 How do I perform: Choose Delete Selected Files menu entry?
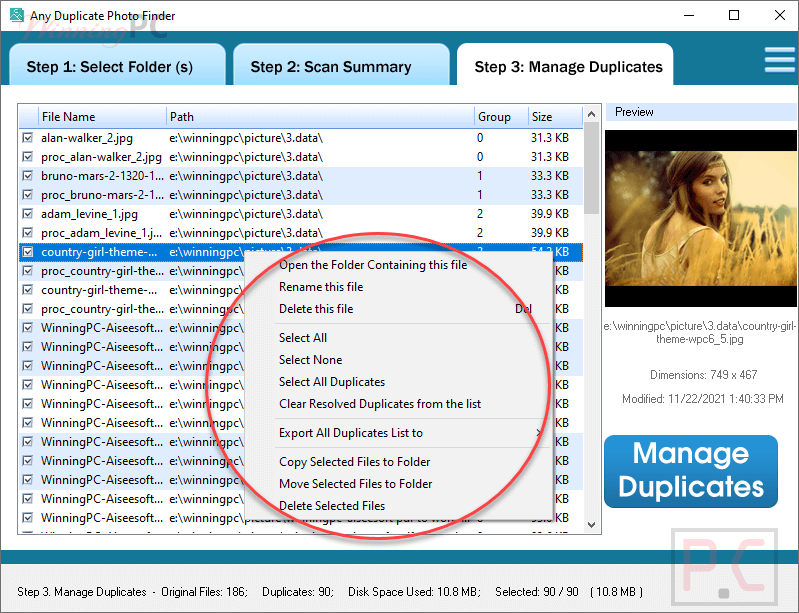[398, 505]
